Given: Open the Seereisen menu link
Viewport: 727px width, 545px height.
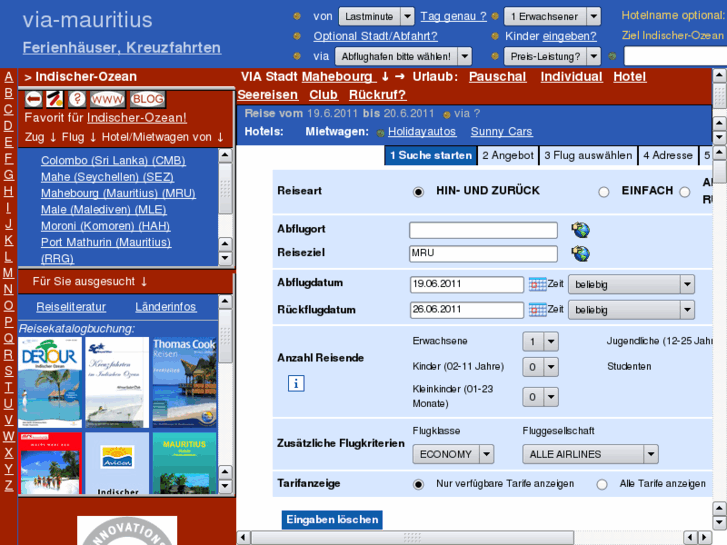Looking at the screenshot, I should coord(268,95).
